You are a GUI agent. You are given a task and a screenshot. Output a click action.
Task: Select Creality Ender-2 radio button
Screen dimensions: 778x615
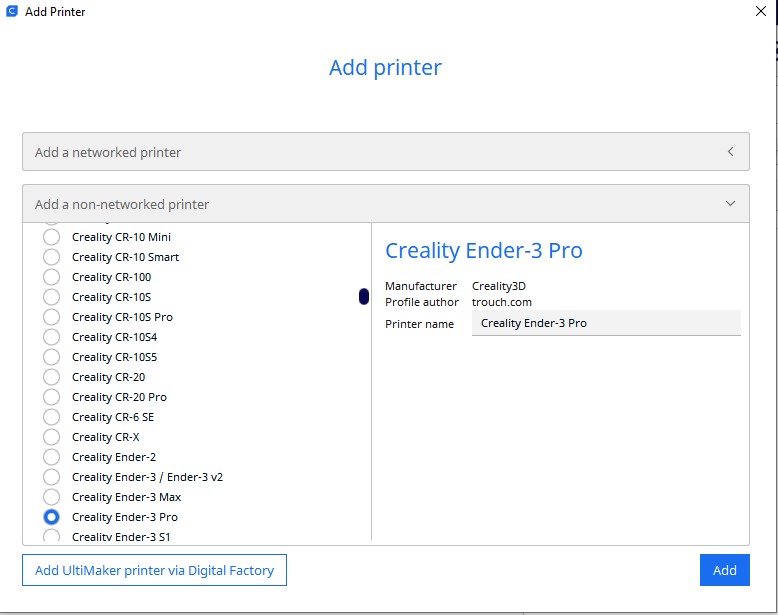click(x=52, y=457)
